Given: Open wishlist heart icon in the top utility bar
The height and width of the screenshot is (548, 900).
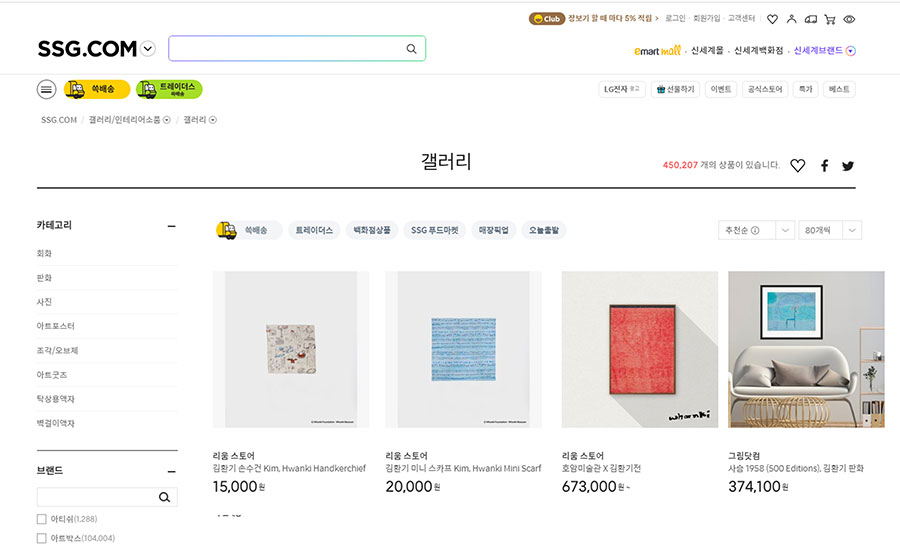Looking at the screenshot, I should [x=772, y=19].
